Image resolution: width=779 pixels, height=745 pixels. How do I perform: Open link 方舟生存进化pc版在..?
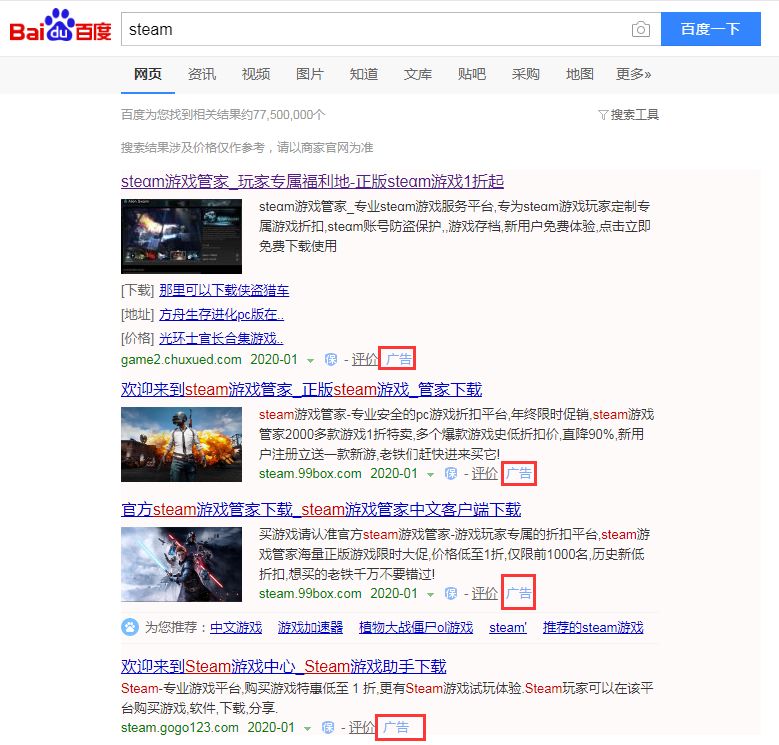[222, 314]
